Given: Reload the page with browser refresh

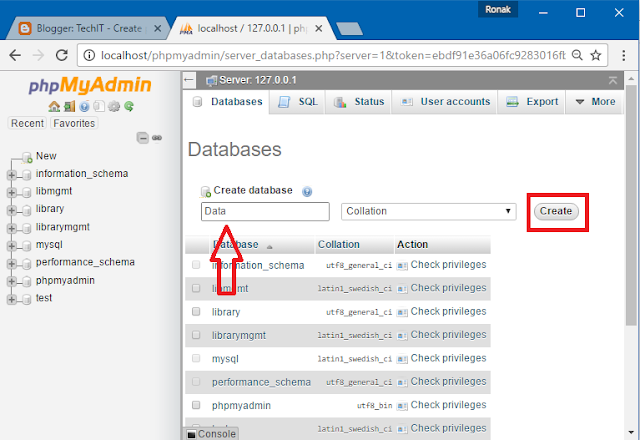Looking at the screenshot, I should coord(62,55).
